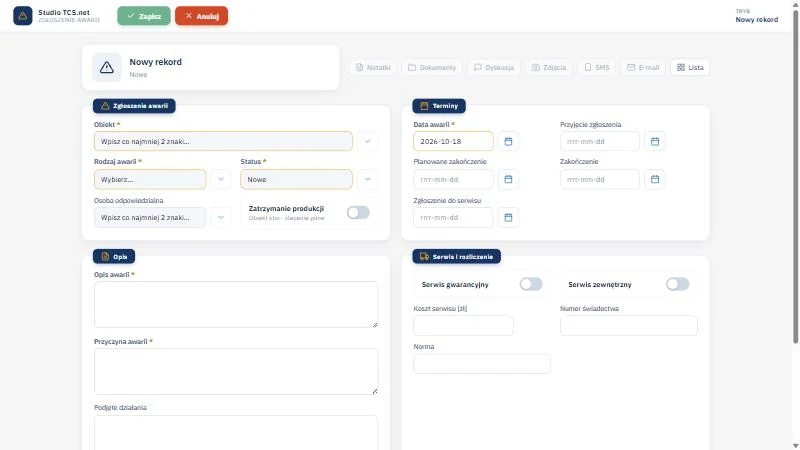Click the Przyczyna awarii text area
The image size is (800, 450).
coord(236,371)
